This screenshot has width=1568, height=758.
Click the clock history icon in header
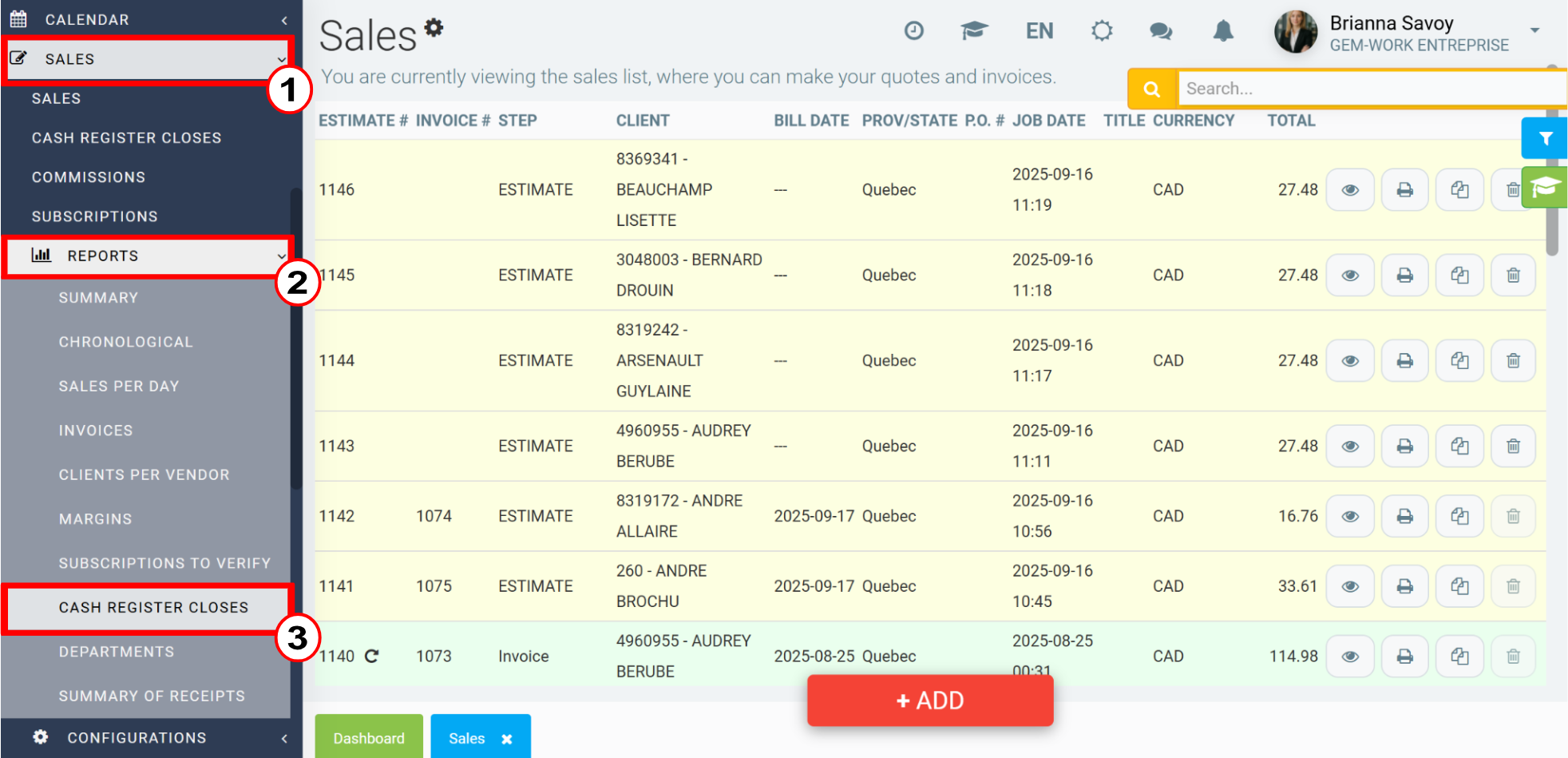pos(914,31)
